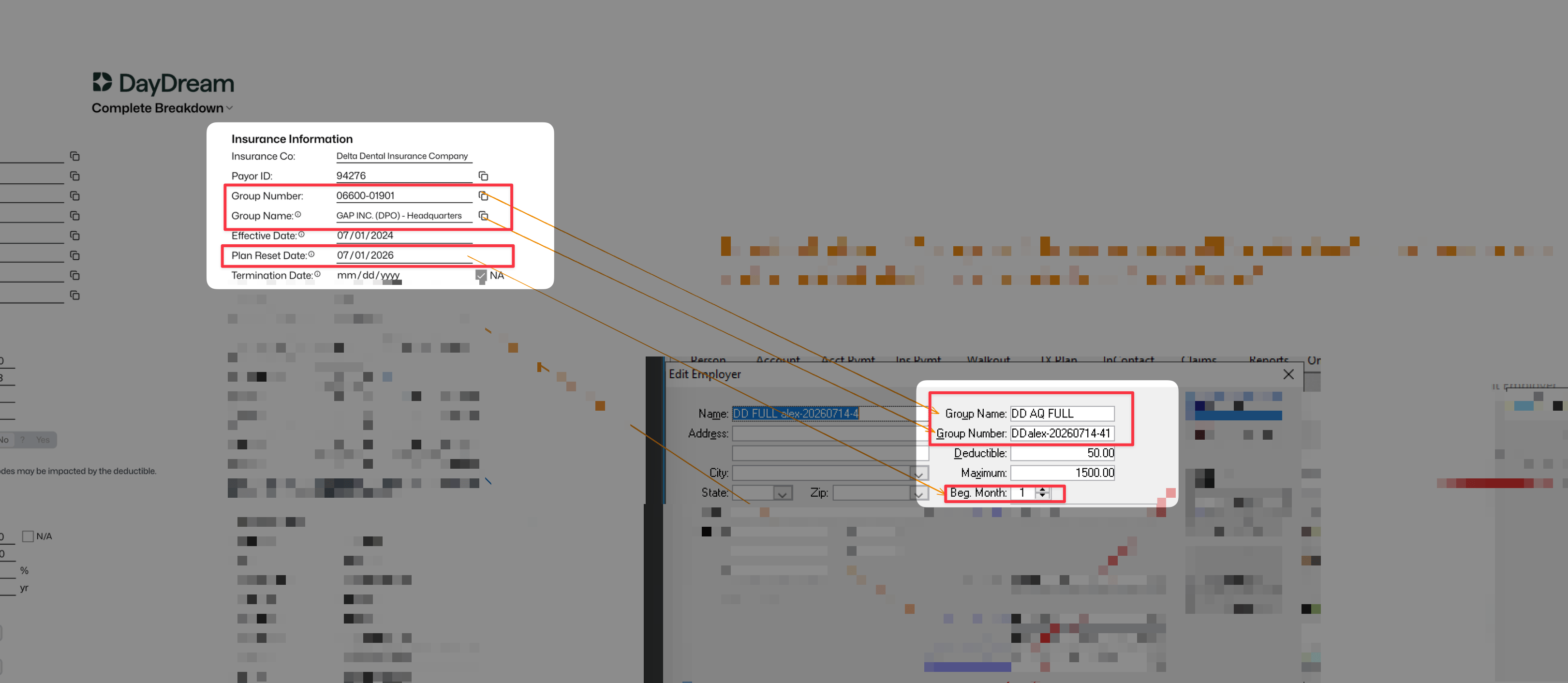Select the Yes option in the No/?/Yes toggle
Image resolution: width=1568 pixels, height=683 pixels.
[43, 440]
